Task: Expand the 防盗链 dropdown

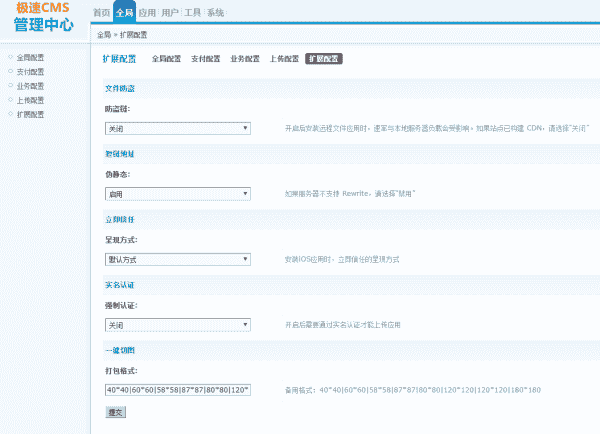Action: pos(177,129)
